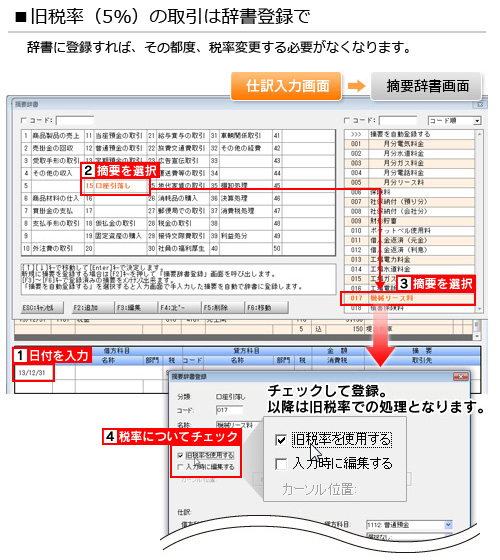
Task: Select category 15 口座引落し in grid
Action: (x=116, y=186)
